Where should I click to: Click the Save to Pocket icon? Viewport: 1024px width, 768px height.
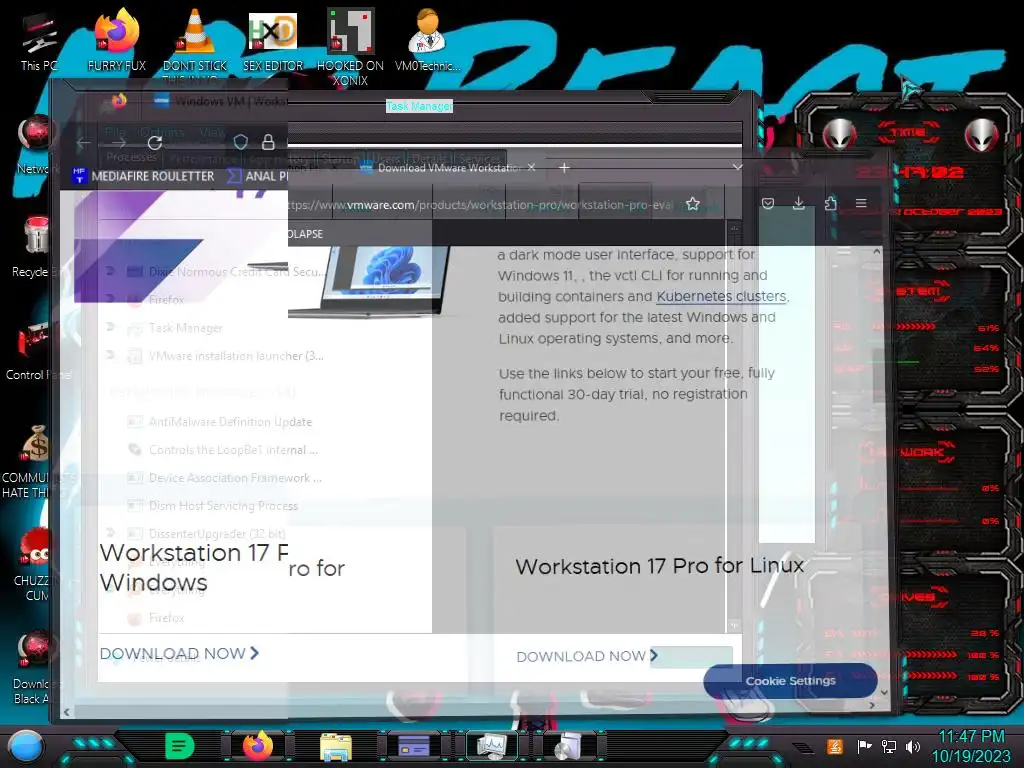click(768, 203)
